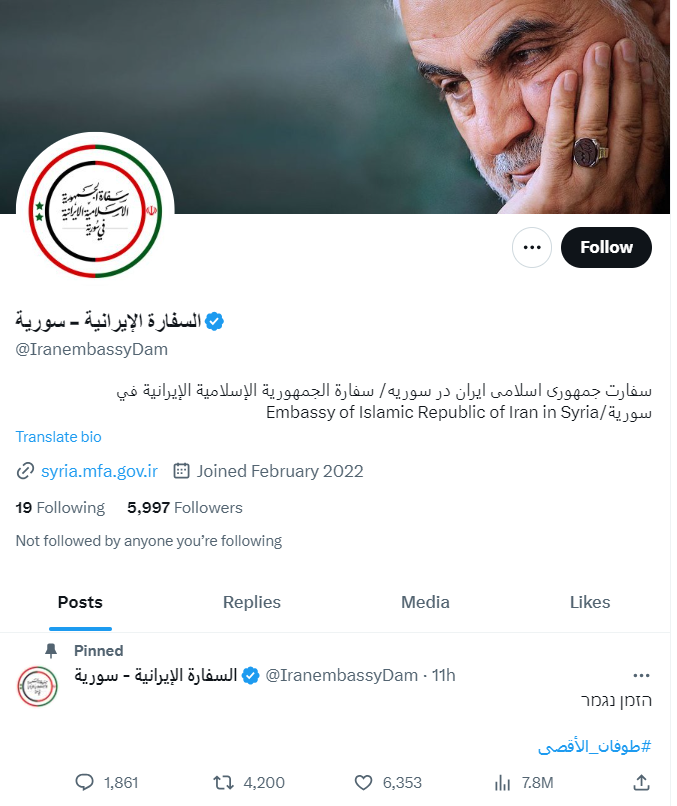
Task: View the 19 Following list
Action: [x=60, y=507]
